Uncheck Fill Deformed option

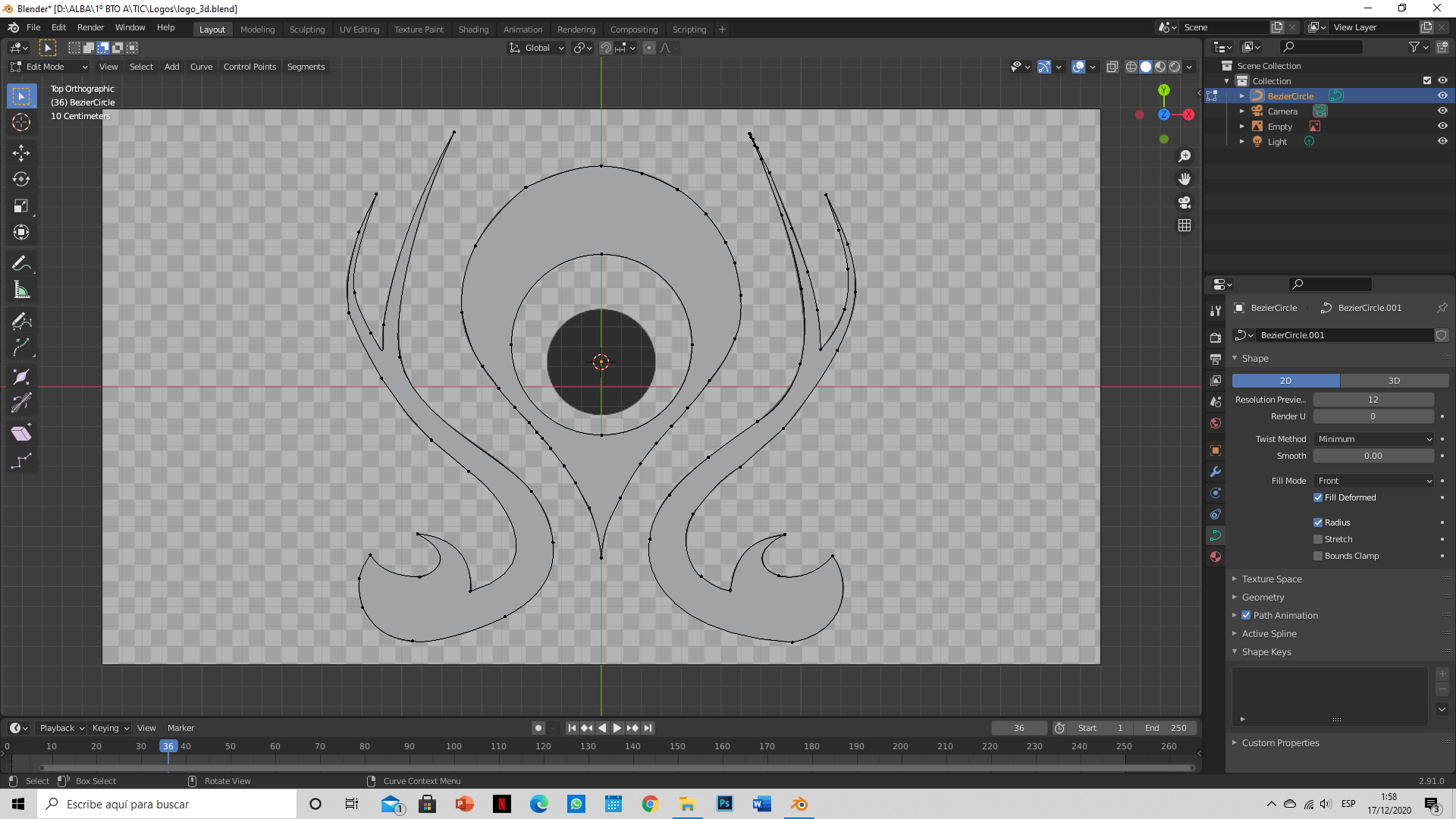[x=1318, y=497]
